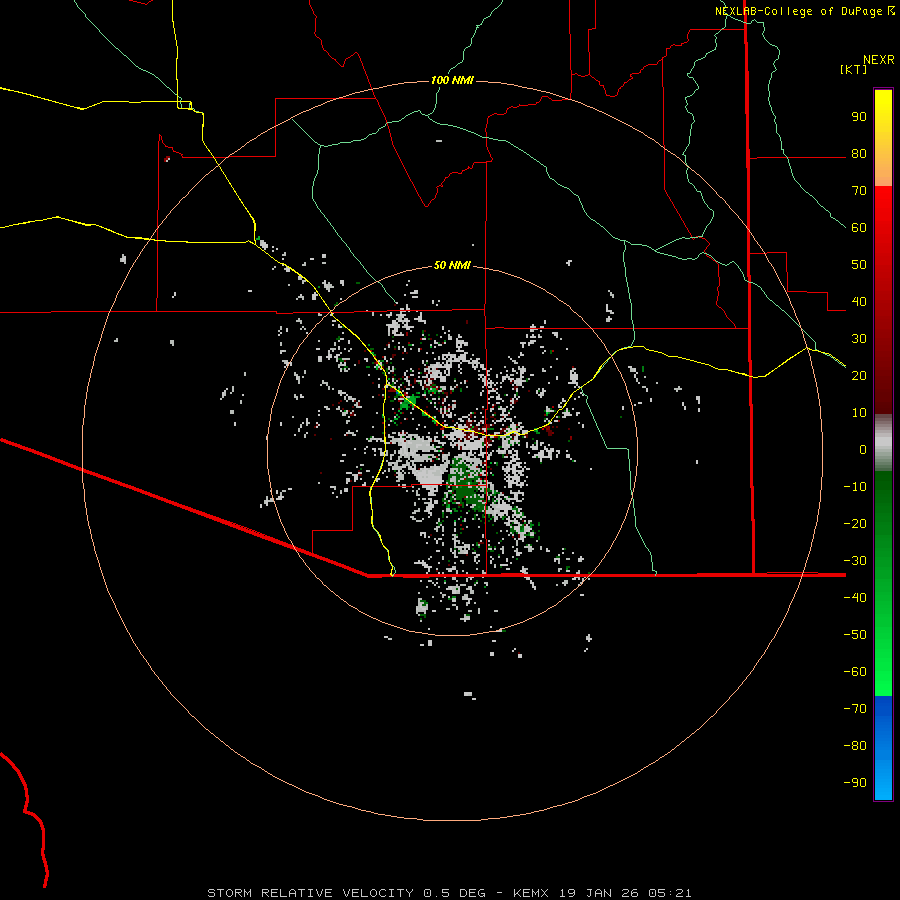The width and height of the screenshot is (900, 900).
Task: Click the 40 value on velocity scale
Action: pos(859,302)
